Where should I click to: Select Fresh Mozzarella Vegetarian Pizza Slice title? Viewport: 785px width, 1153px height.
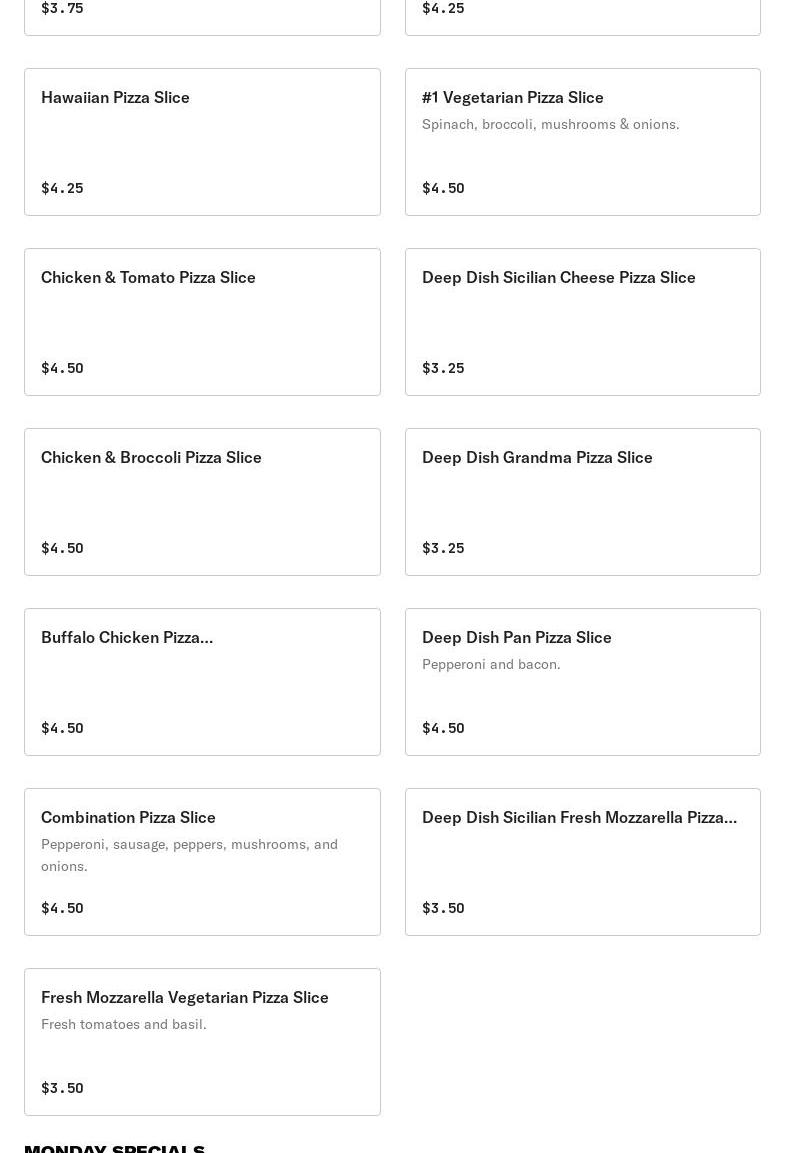pos(185,997)
